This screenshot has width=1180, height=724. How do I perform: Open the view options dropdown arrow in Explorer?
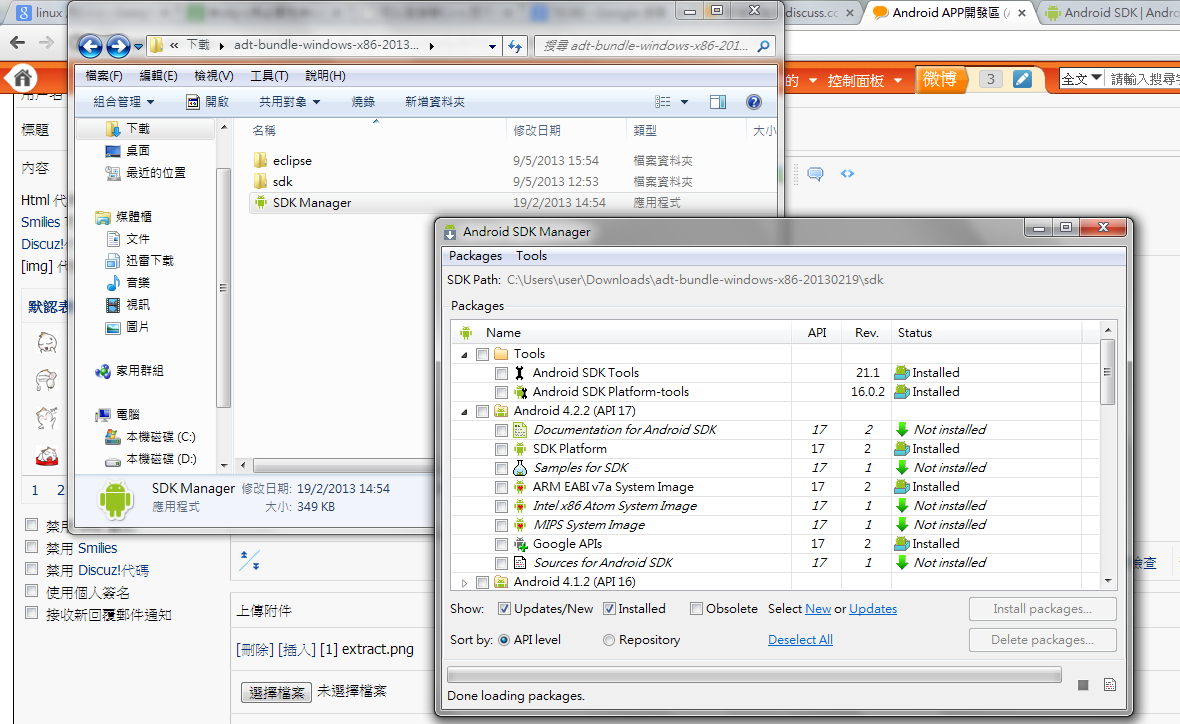tap(684, 102)
